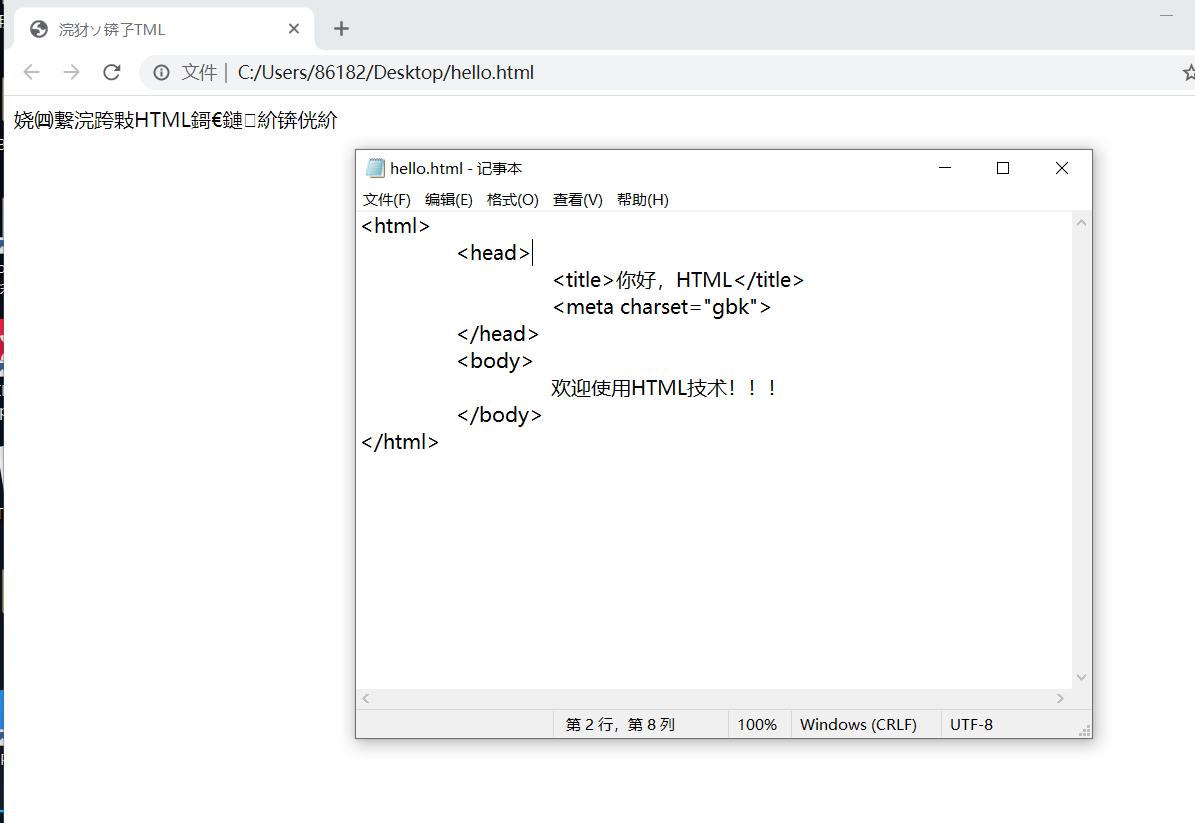Click the <title> line in Notepad

[x=678, y=280]
